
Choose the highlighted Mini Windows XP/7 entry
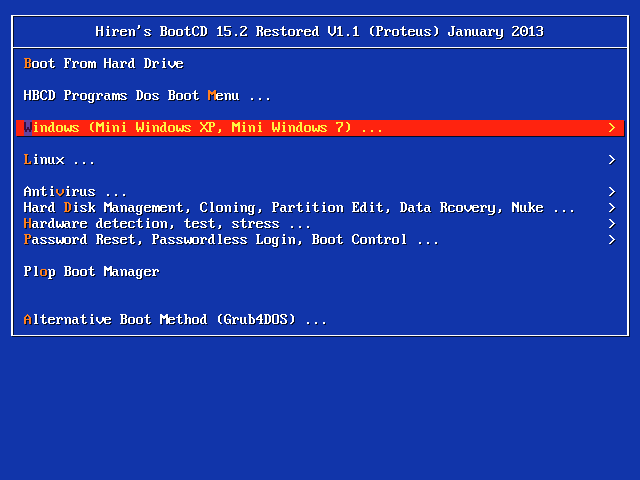[x=320, y=128]
